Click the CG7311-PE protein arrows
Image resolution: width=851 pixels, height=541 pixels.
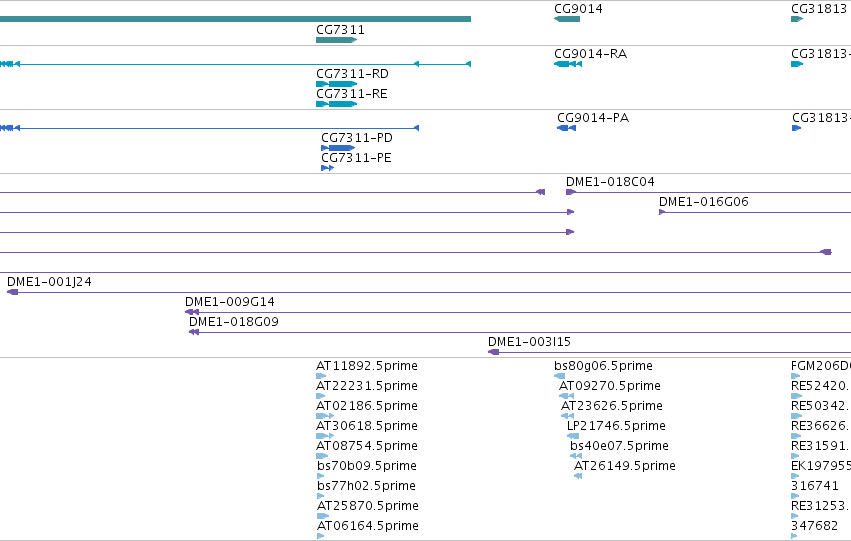pos(327,168)
